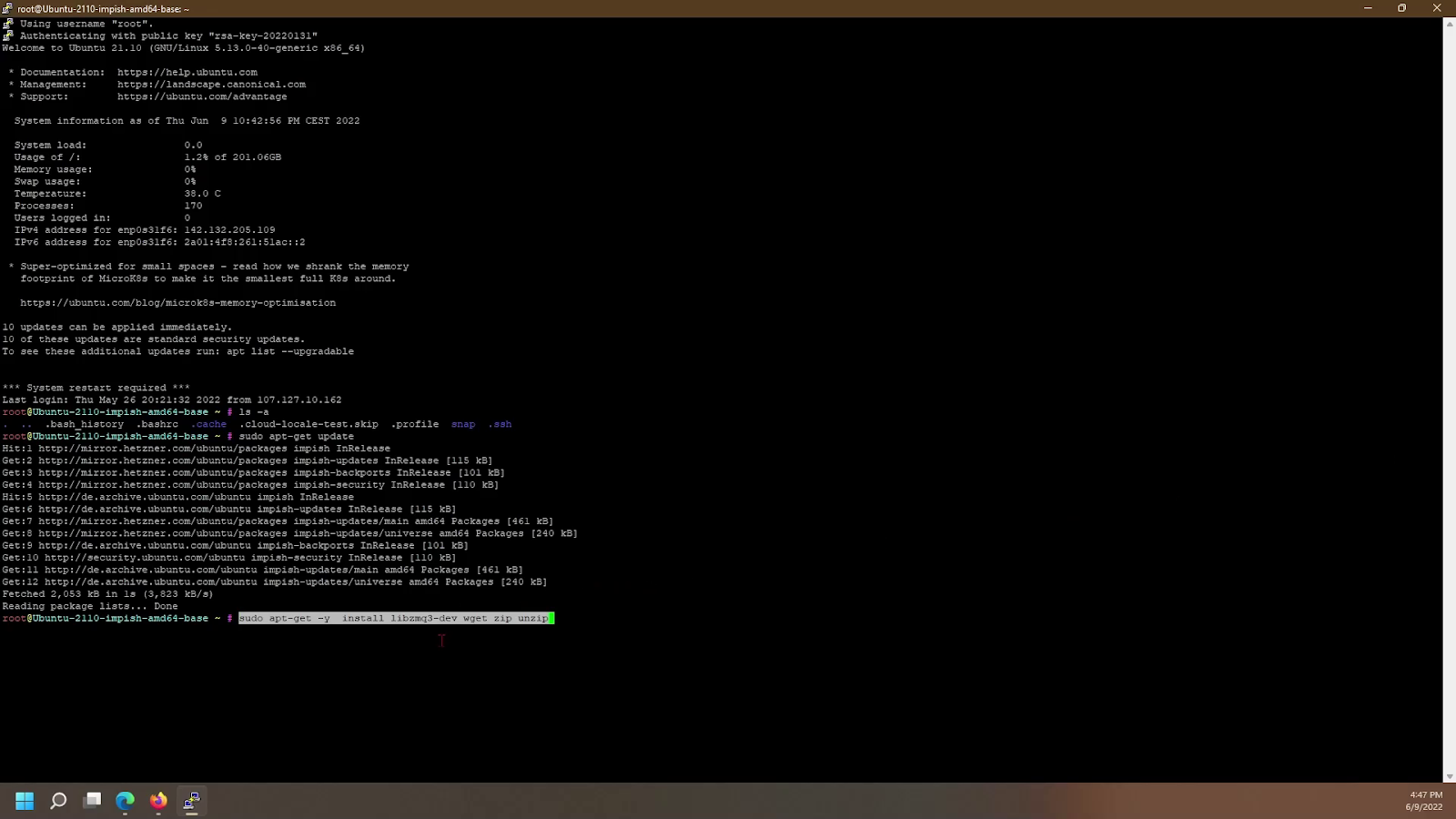Click the "https://landscape.canonical.com" management URL
The width and height of the screenshot is (1456, 819).
coord(211,85)
